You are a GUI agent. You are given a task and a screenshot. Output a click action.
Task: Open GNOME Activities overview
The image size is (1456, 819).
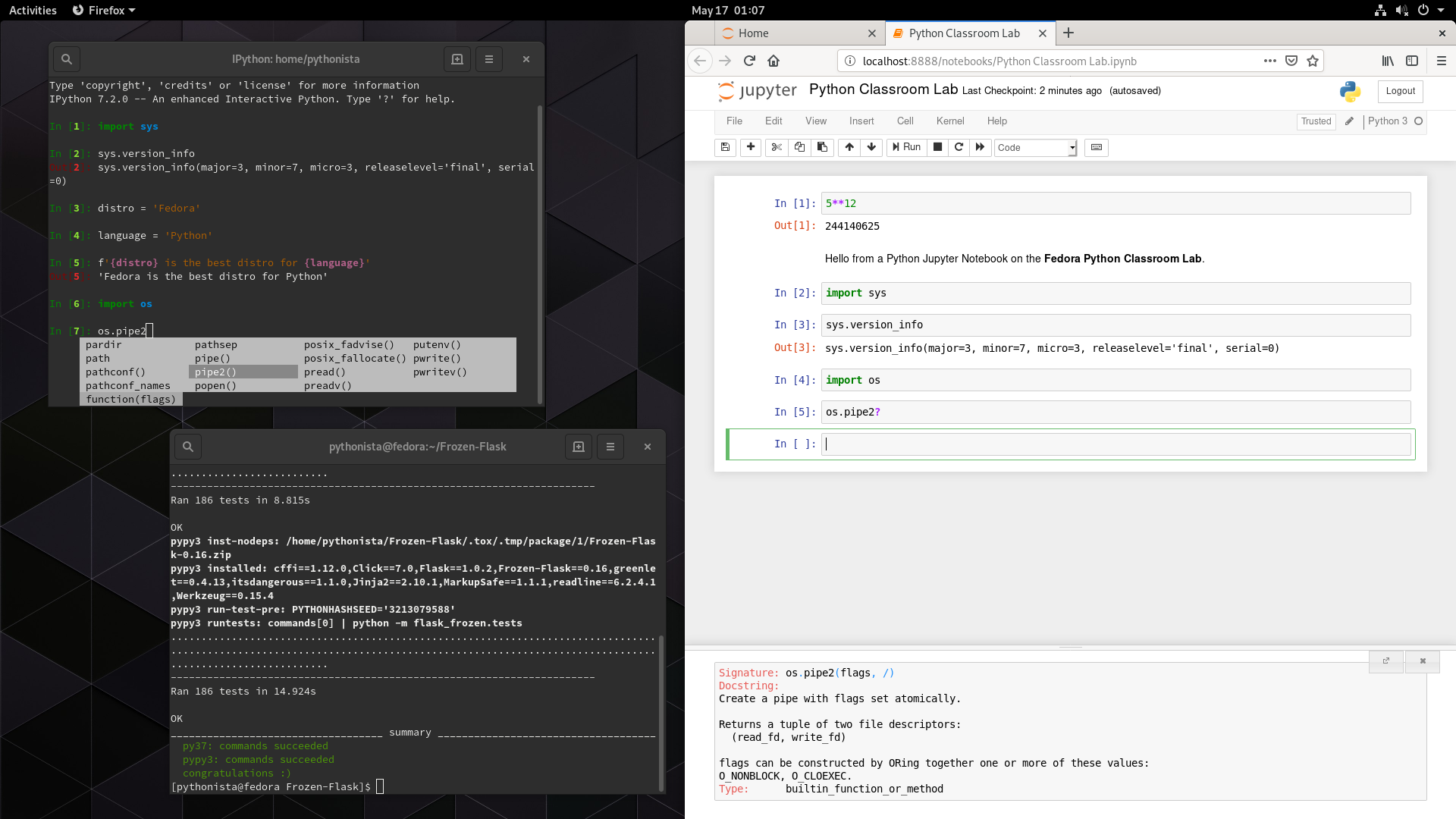pyautogui.click(x=33, y=10)
